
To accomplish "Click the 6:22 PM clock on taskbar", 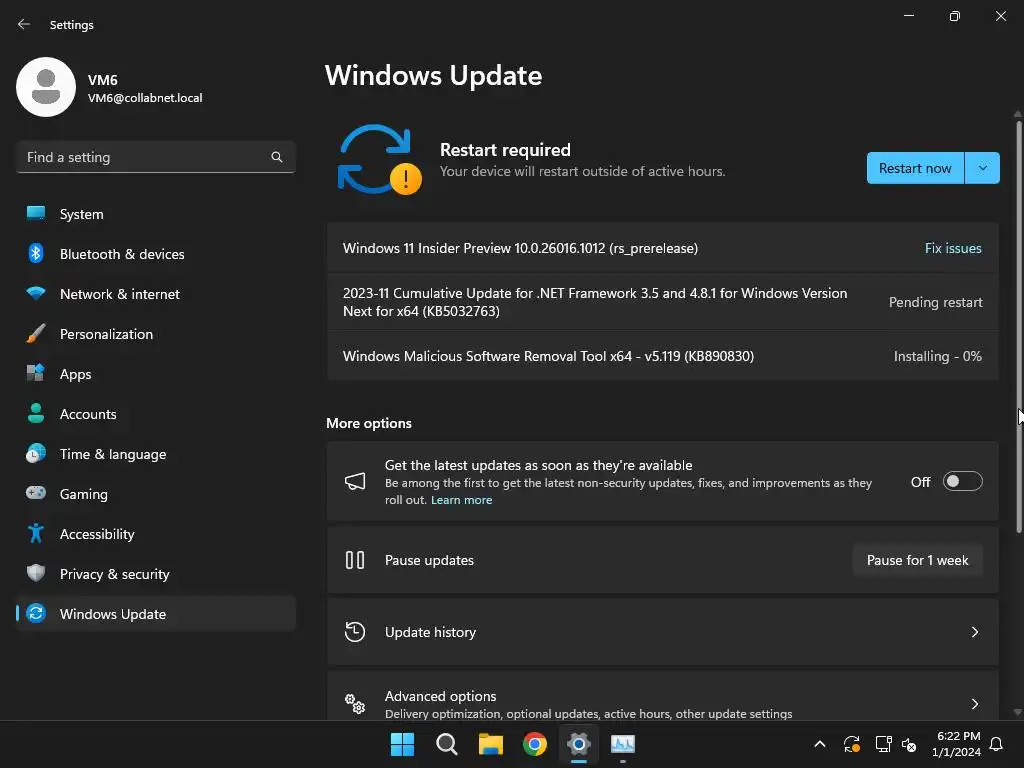I will 956,744.
